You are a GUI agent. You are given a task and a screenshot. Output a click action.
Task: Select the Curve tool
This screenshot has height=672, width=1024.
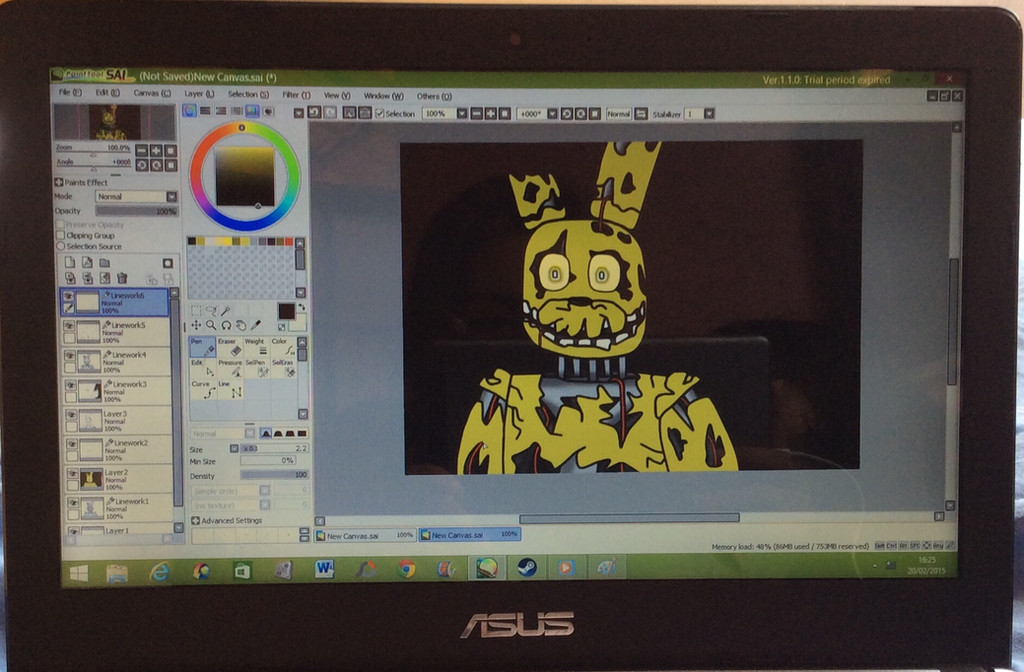click(x=202, y=389)
